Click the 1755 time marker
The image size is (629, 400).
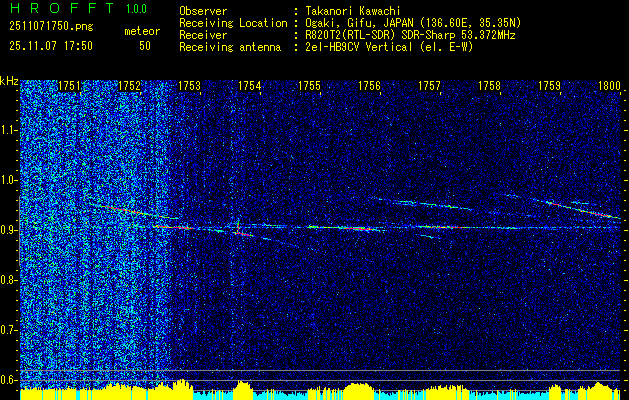click(310, 86)
